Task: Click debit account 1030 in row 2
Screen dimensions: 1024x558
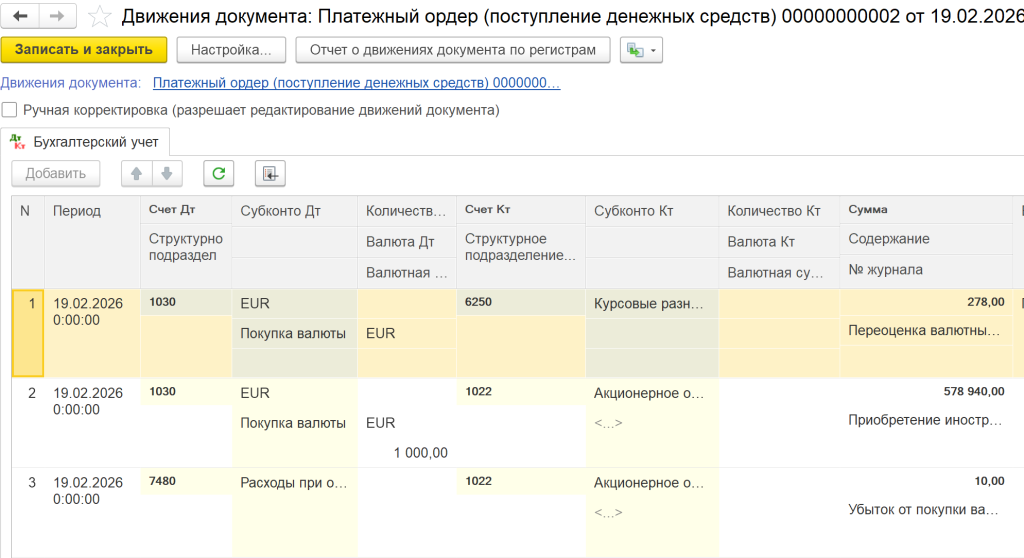Action: (185, 391)
